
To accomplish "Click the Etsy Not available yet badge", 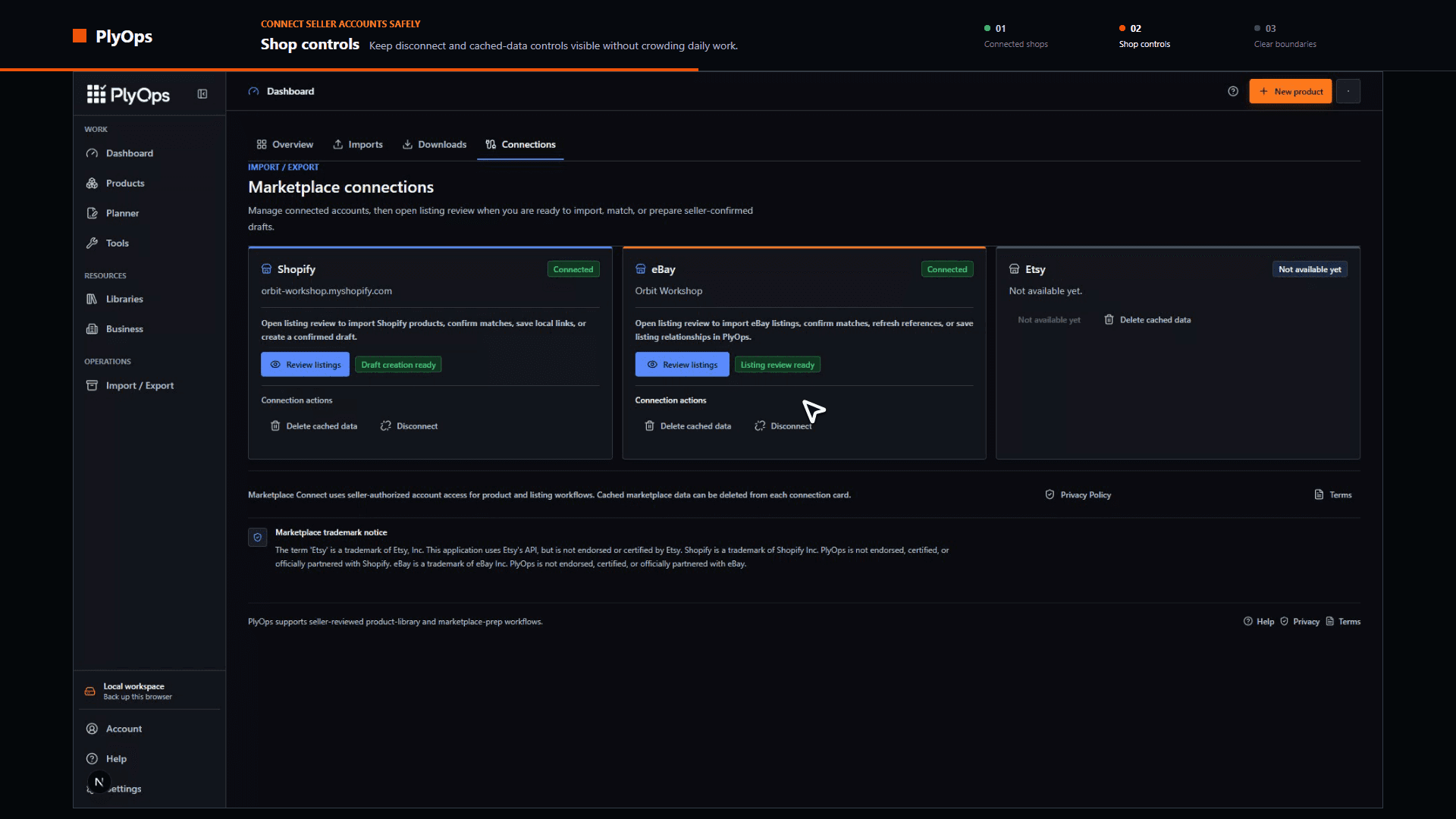I will pyautogui.click(x=1310, y=269).
